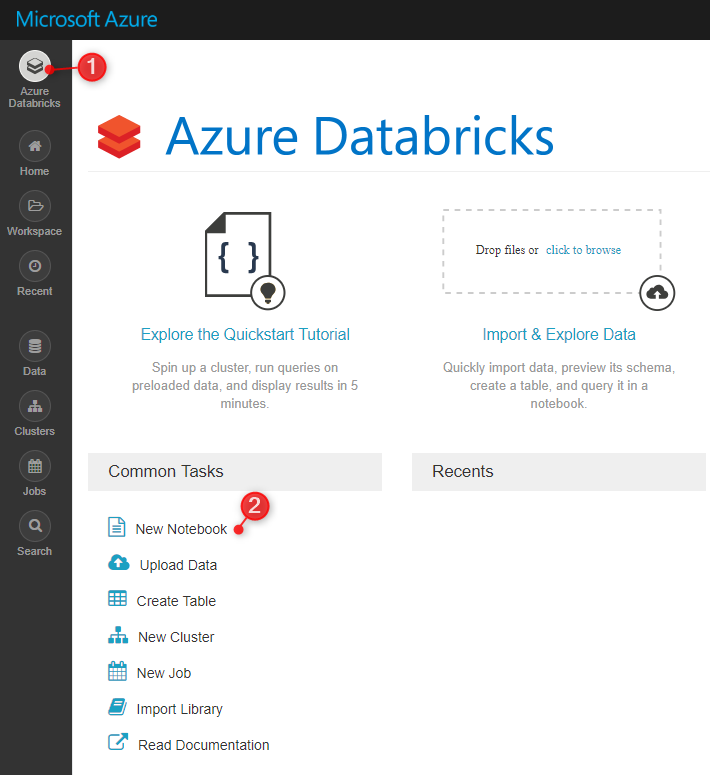Image resolution: width=710 pixels, height=775 pixels.
Task: Go to the Home sidebar icon
Action: 35,146
